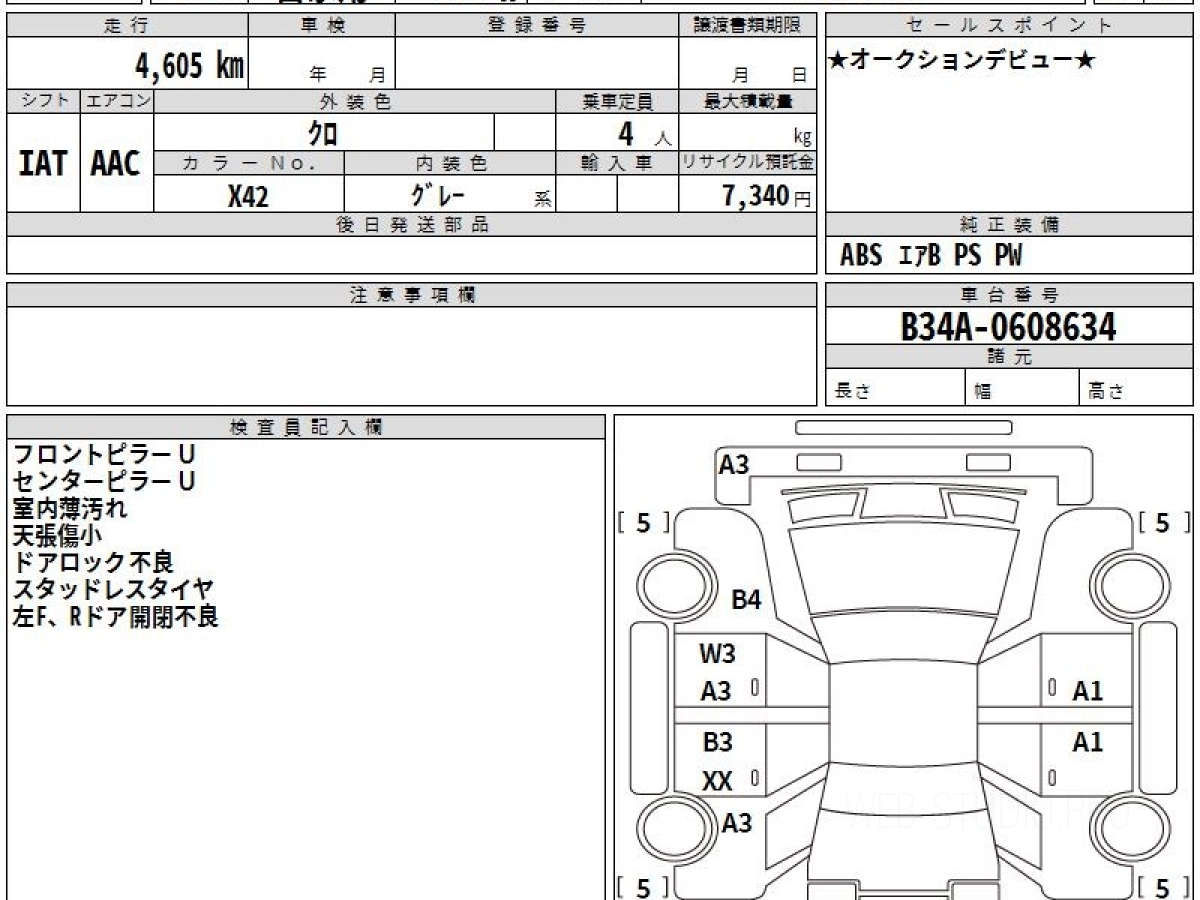
Task: Click the 7,340 yen recycle deposit
Action: pyautogui.click(x=756, y=197)
